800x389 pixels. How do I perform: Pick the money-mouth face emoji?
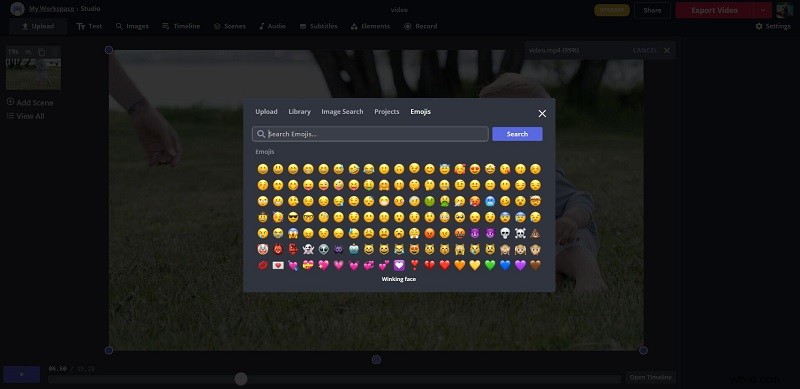coord(369,185)
